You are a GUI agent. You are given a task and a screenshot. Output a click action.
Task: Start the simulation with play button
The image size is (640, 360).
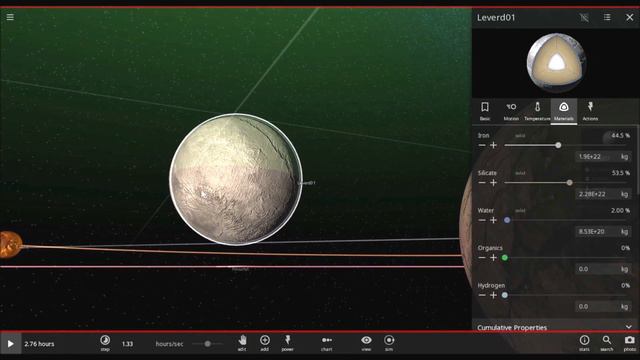pos(10,344)
